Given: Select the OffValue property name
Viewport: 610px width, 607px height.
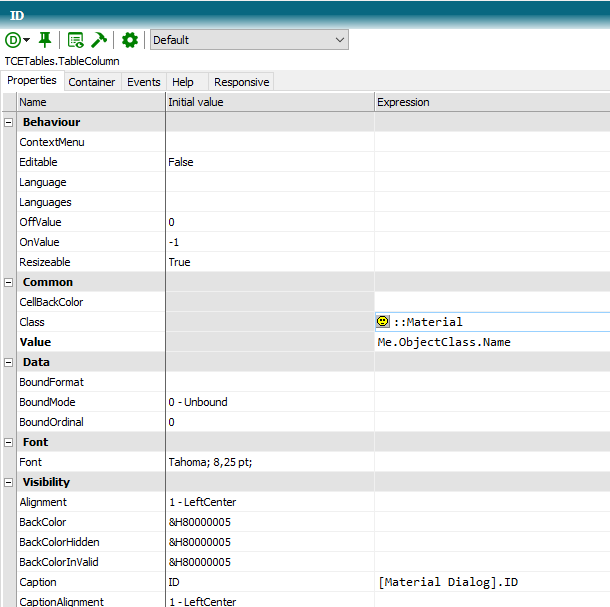Looking at the screenshot, I should click(40, 222).
